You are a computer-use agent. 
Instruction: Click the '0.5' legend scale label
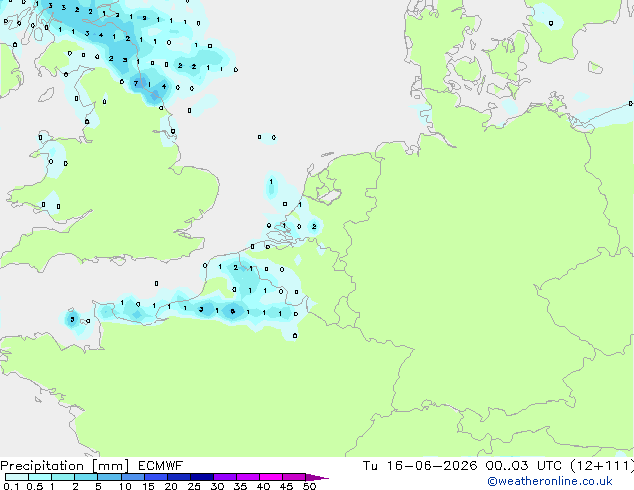coord(34,486)
